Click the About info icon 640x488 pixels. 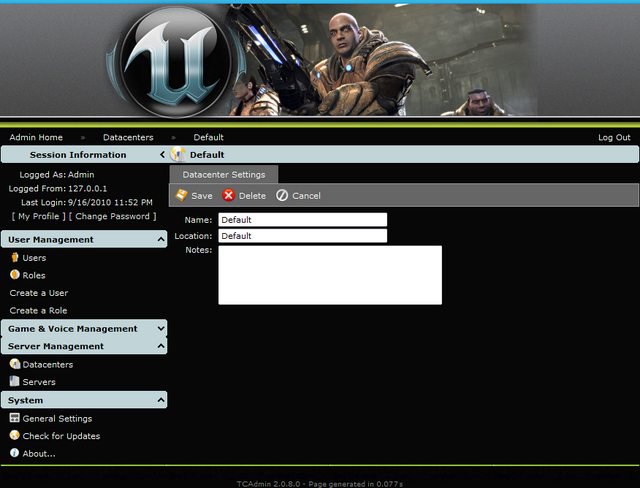coord(15,453)
